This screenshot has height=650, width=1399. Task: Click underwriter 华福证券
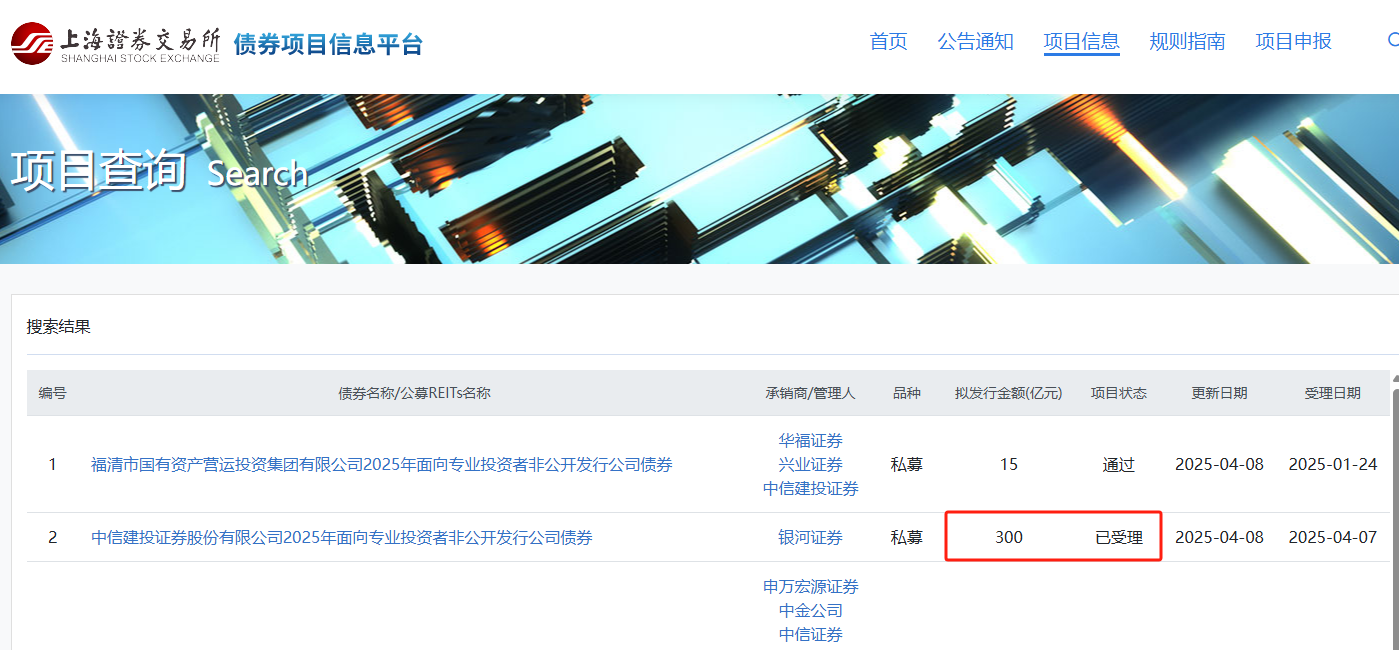[x=811, y=440]
